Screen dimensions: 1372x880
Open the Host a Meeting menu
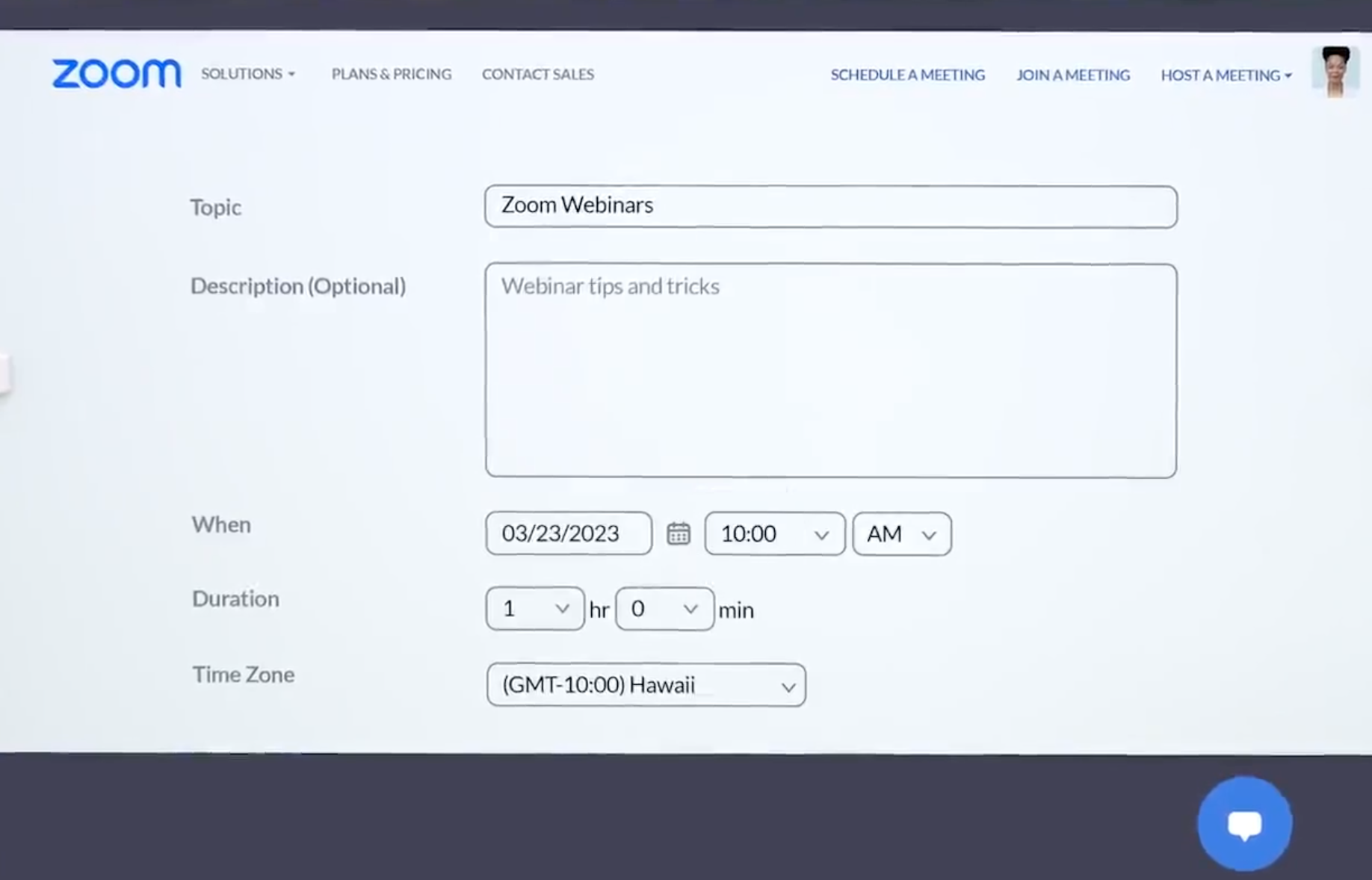tap(1220, 75)
